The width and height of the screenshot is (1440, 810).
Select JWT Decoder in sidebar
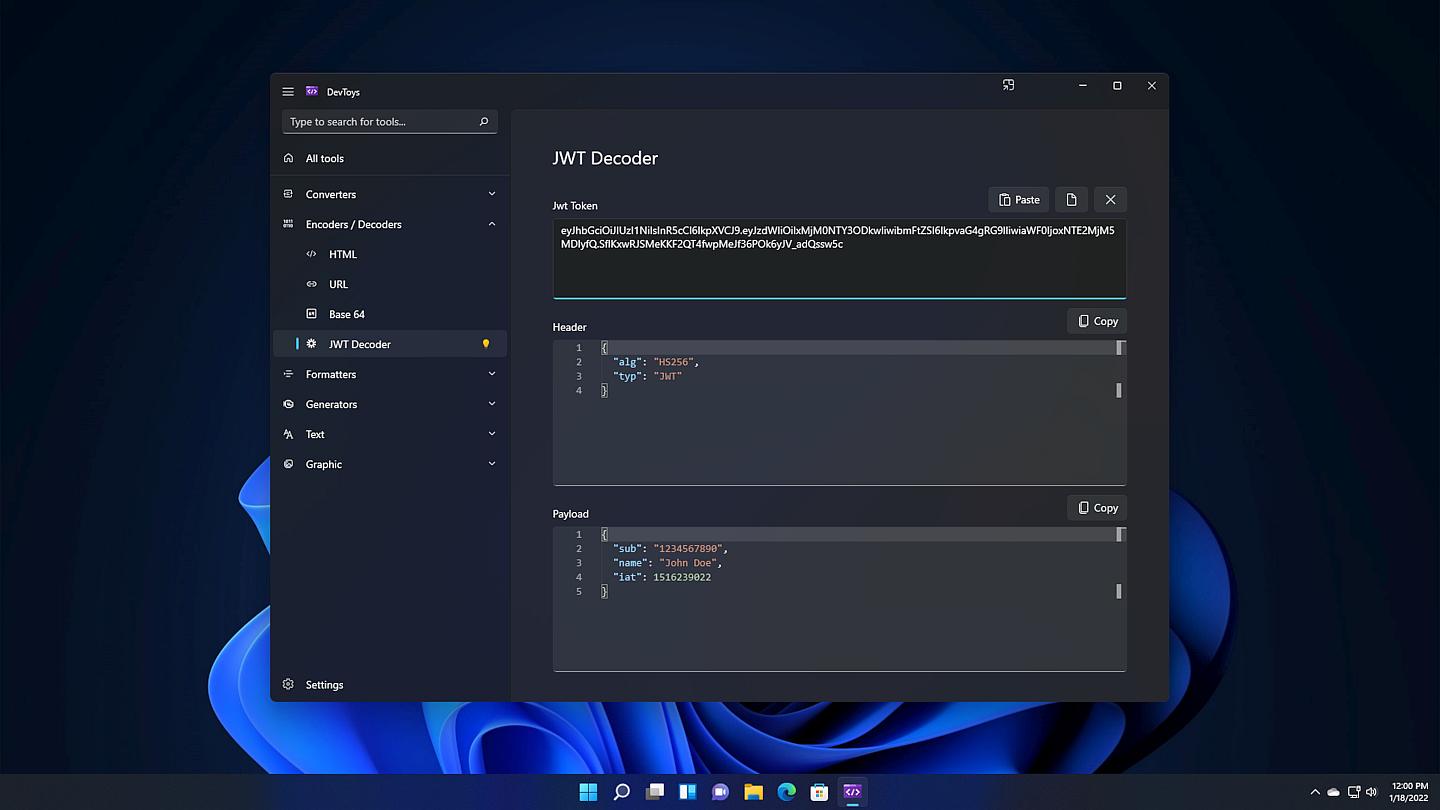[x=390, y=344]
